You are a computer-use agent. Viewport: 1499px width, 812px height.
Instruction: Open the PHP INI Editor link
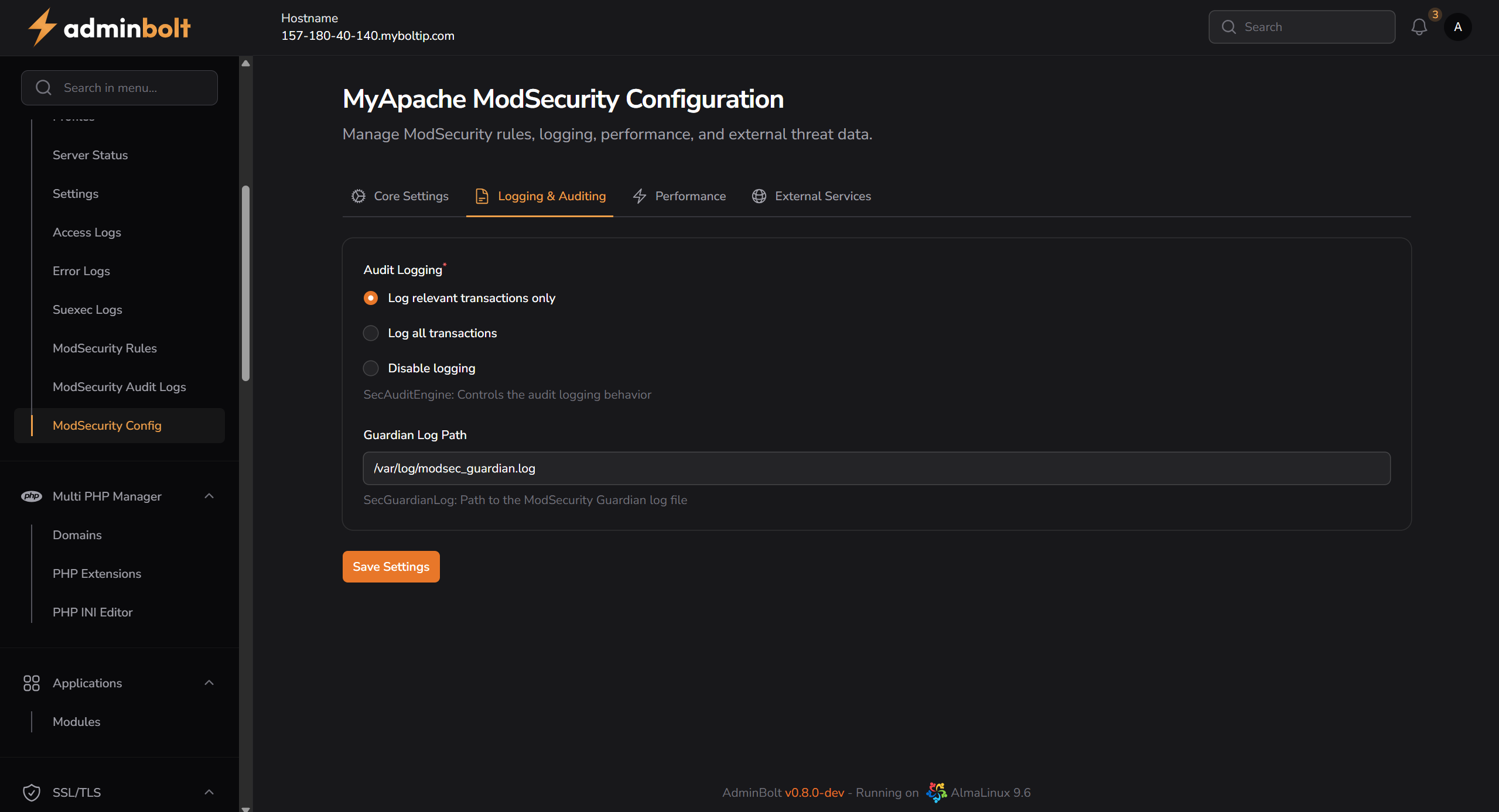pos(93,612)
